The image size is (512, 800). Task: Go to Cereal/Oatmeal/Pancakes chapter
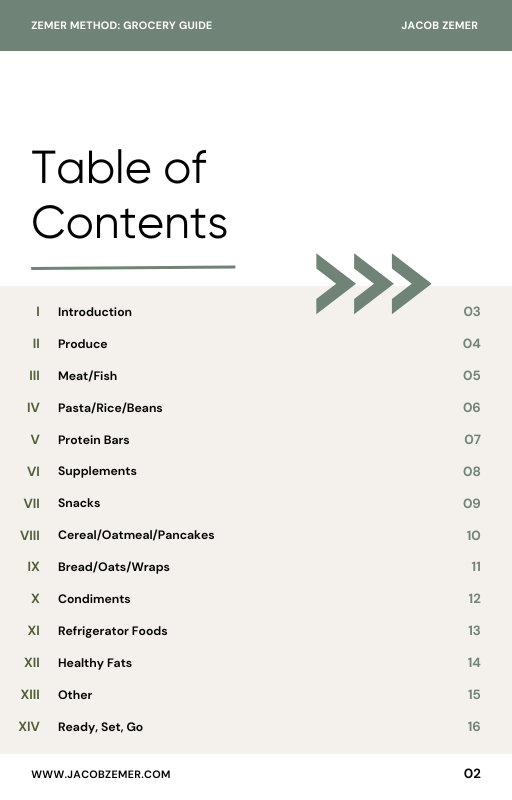tap(136, 535)
